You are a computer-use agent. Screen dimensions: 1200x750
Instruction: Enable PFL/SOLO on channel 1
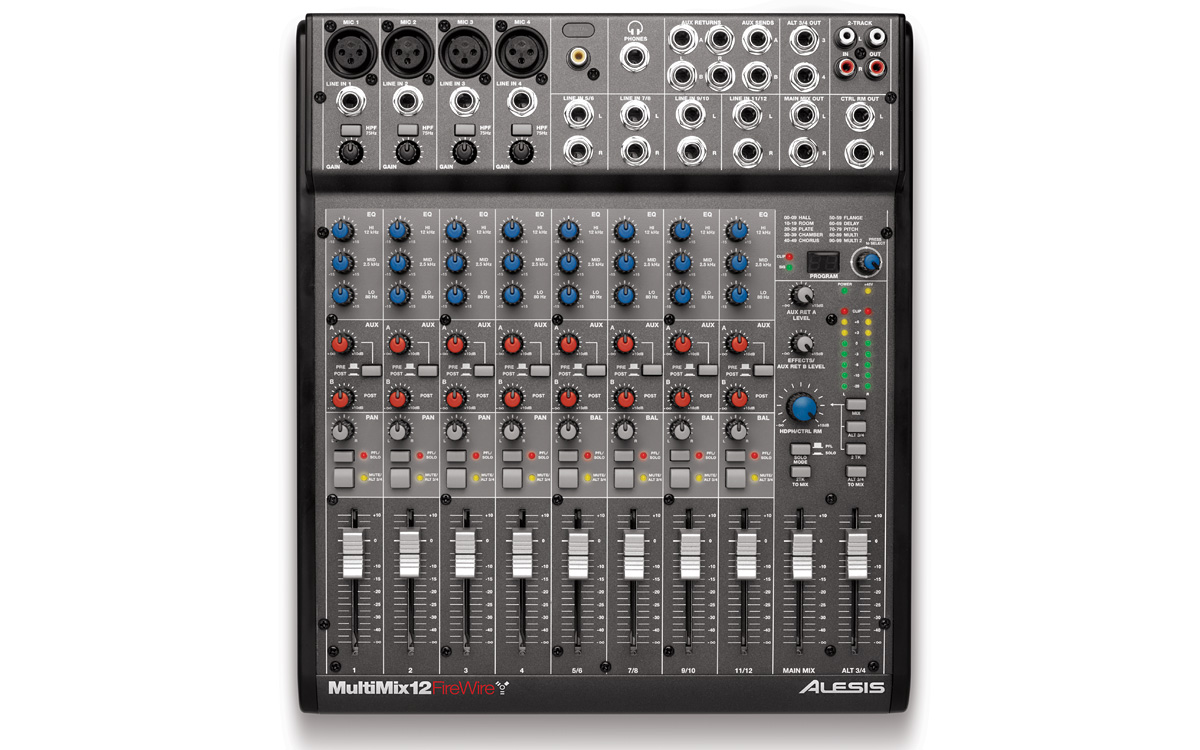point(342,455)
